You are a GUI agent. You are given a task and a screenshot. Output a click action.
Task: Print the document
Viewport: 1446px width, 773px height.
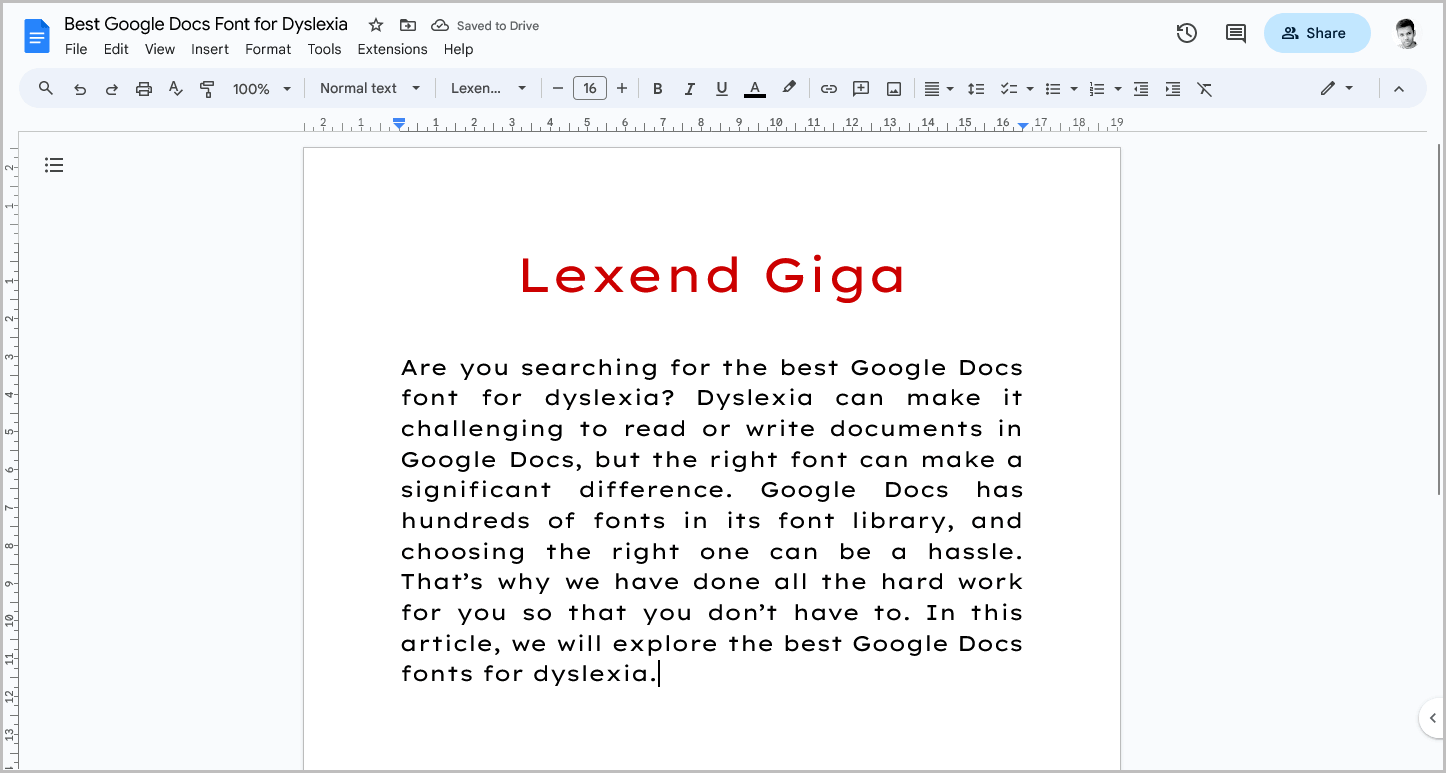pos(144,89)
